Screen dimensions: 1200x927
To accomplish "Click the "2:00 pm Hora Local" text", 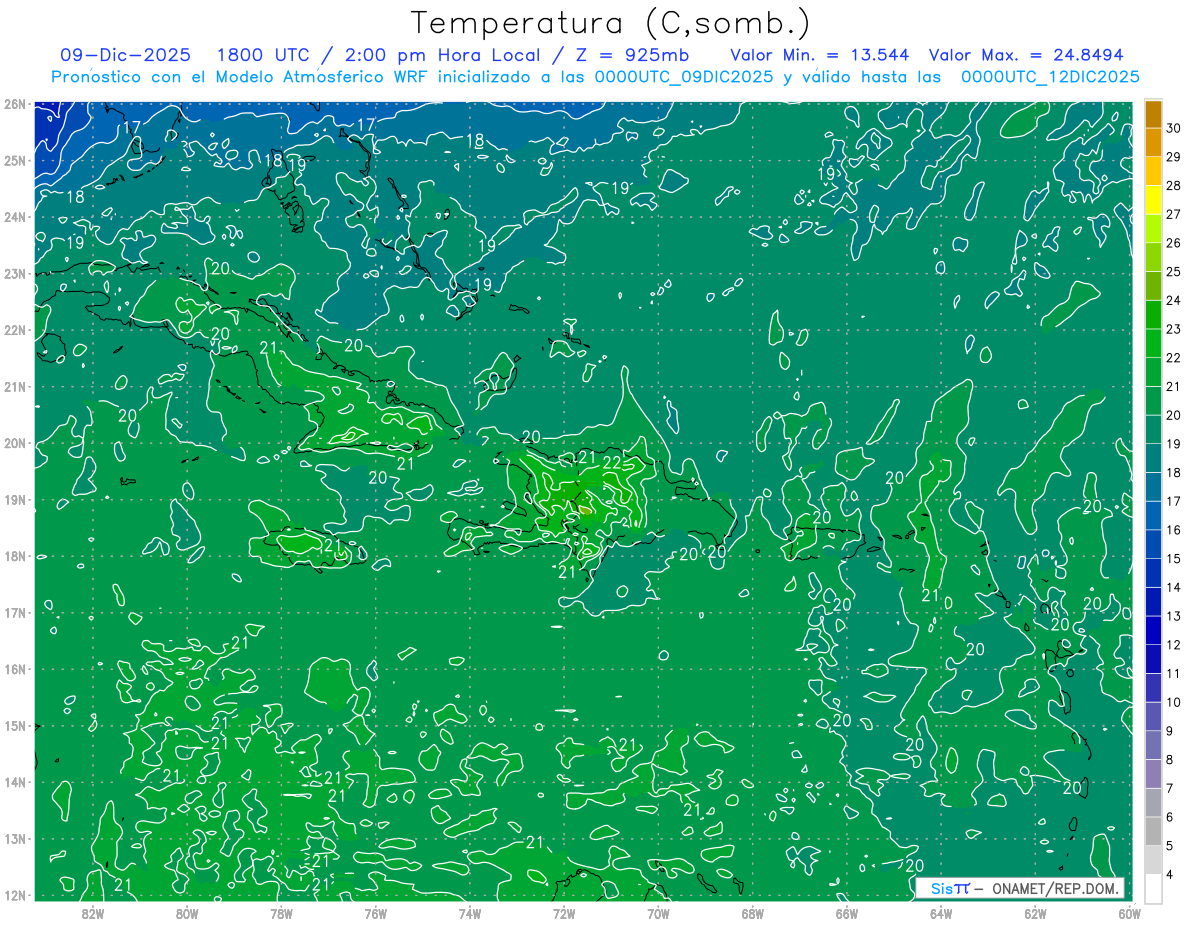I will click(x=440, y=55).
